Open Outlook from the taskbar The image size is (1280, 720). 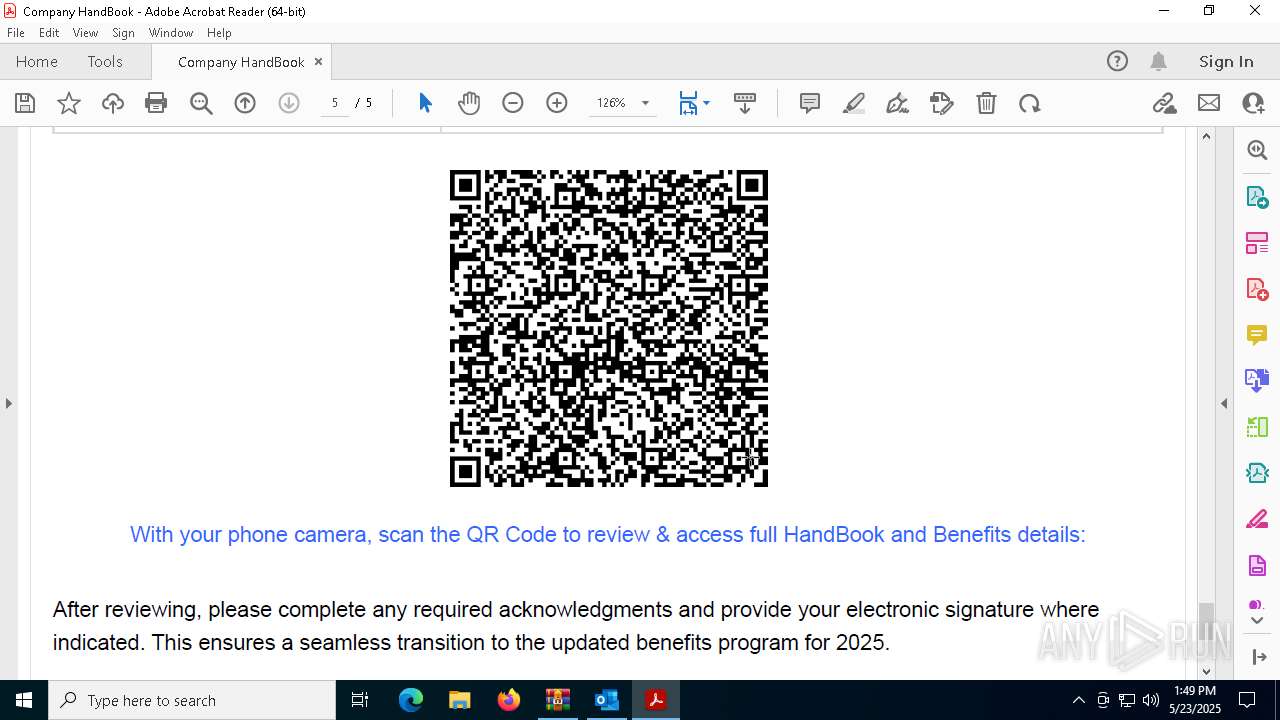click(x=607, y=700)
